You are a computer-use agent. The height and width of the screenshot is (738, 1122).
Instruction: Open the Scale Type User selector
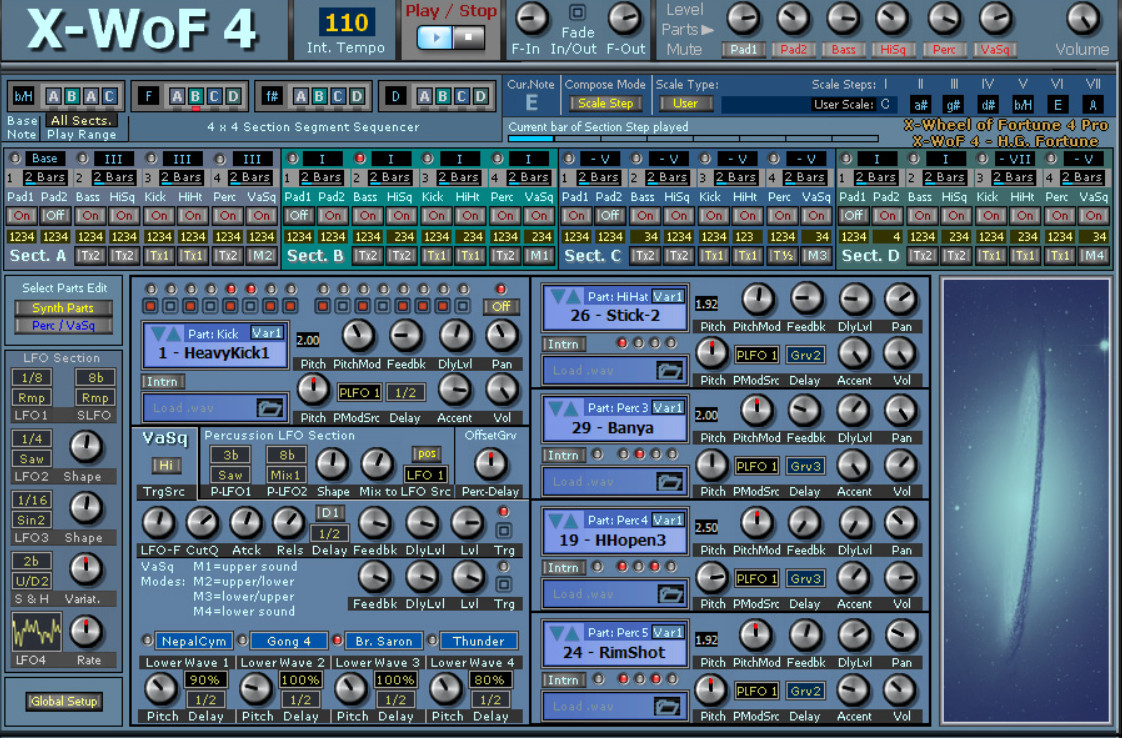[x=685, y=104]
